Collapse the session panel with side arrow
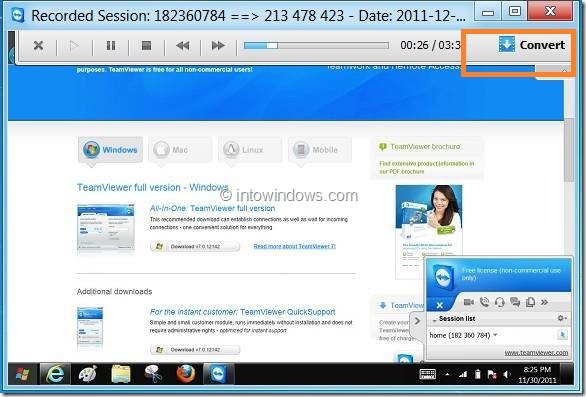 tap(417, 321)
